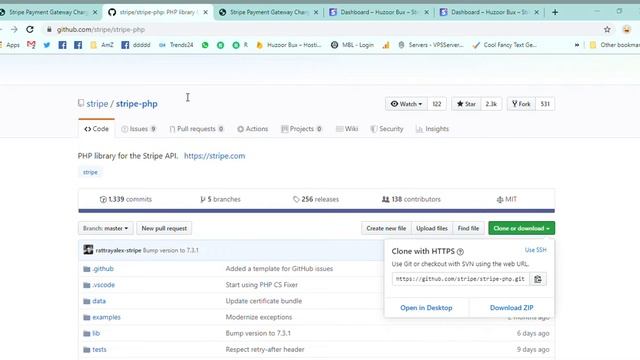Star the stripe-php repository

click(466, 104)
